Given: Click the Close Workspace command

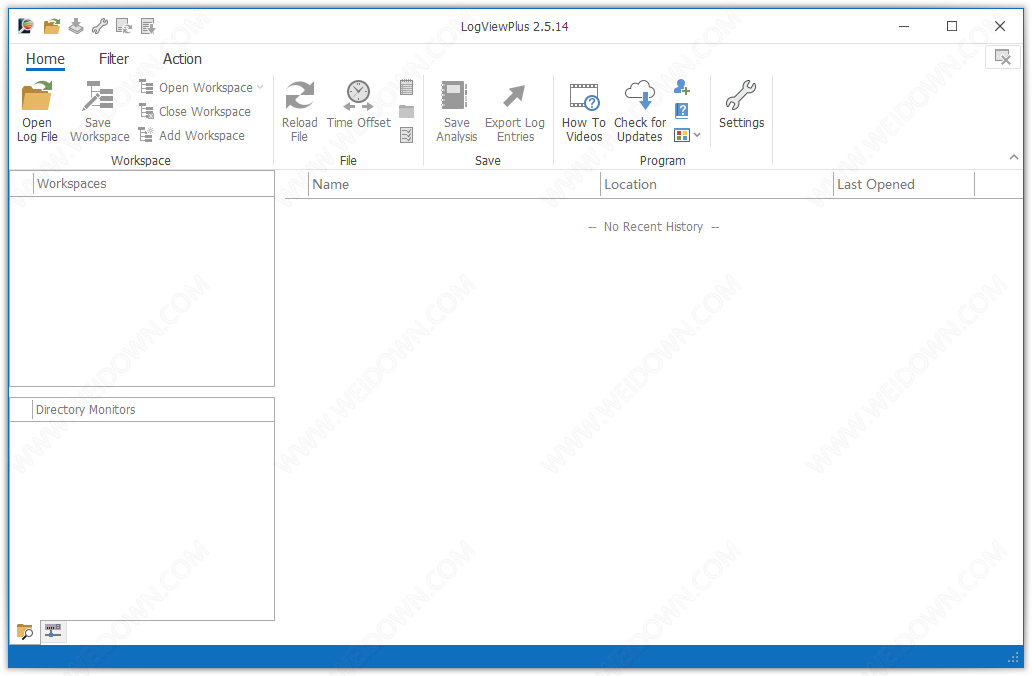Looking at the screenshot, I should pyautogui.click(x=195, y=111).
